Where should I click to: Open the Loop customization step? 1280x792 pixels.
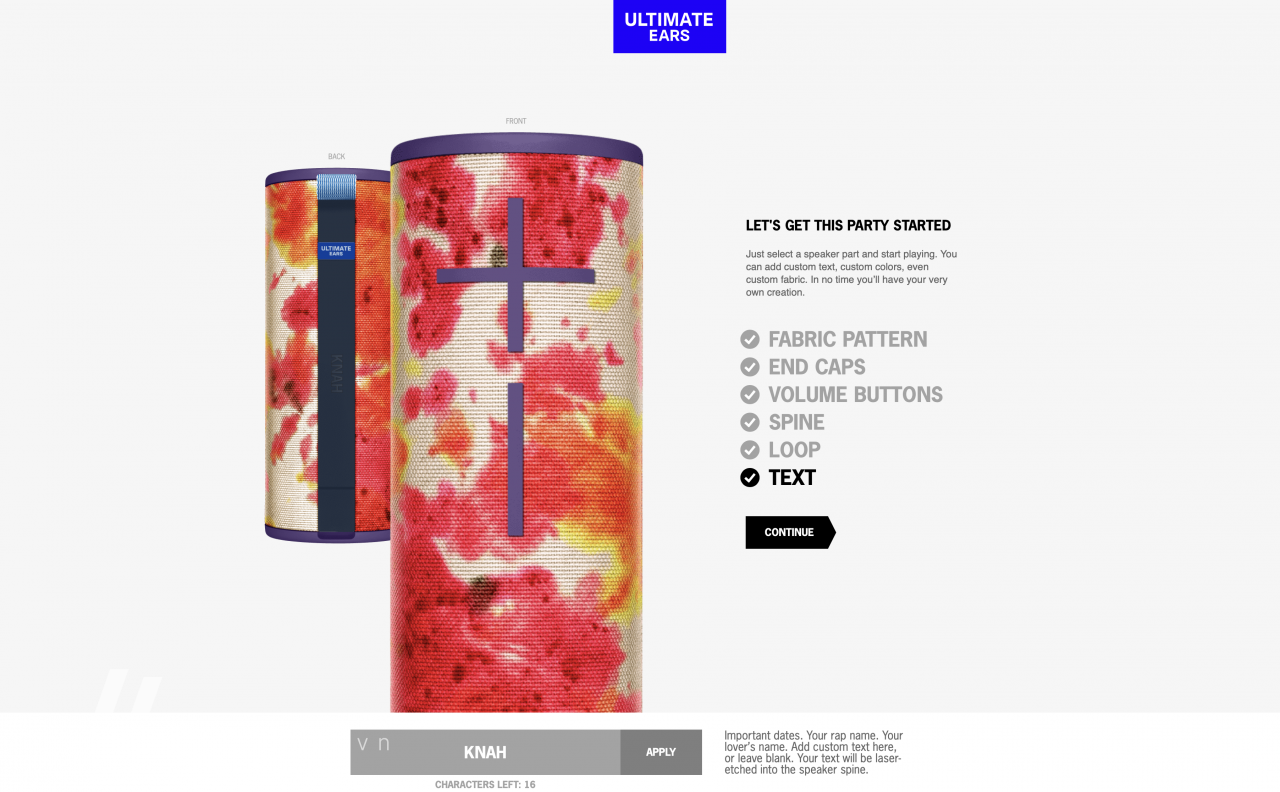(x=794, y=450)
